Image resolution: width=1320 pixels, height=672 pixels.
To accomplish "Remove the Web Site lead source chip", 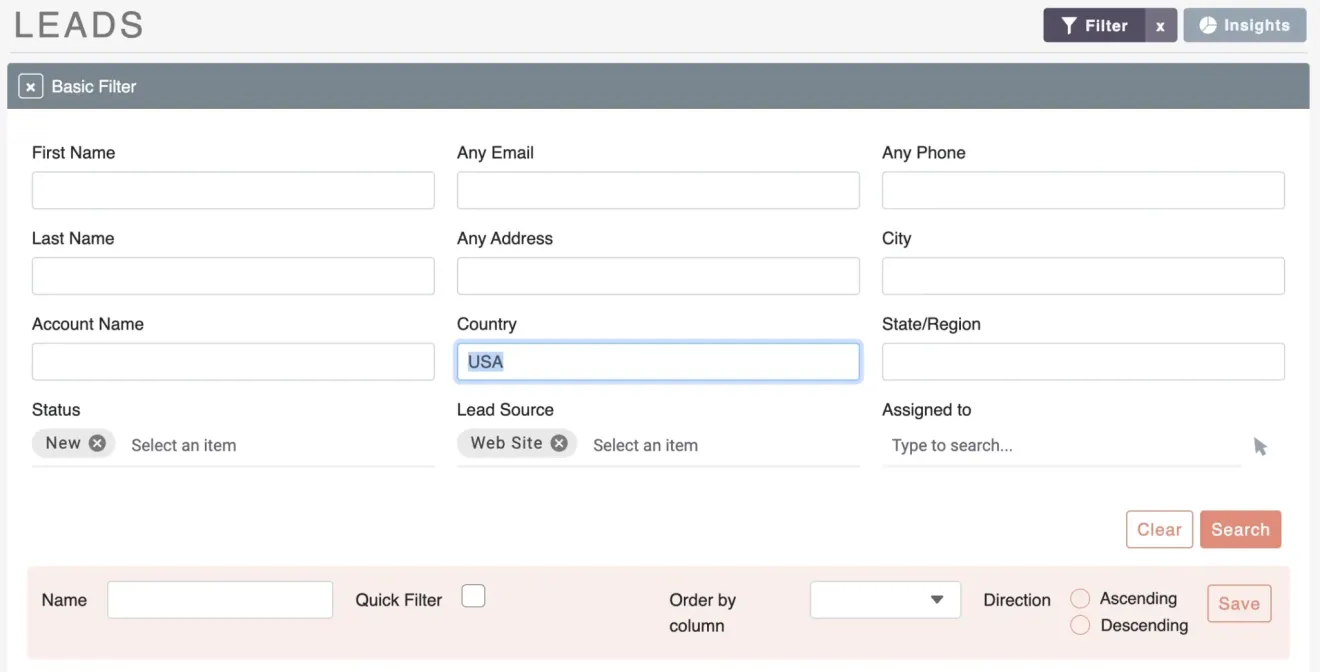I will [559, 443].
